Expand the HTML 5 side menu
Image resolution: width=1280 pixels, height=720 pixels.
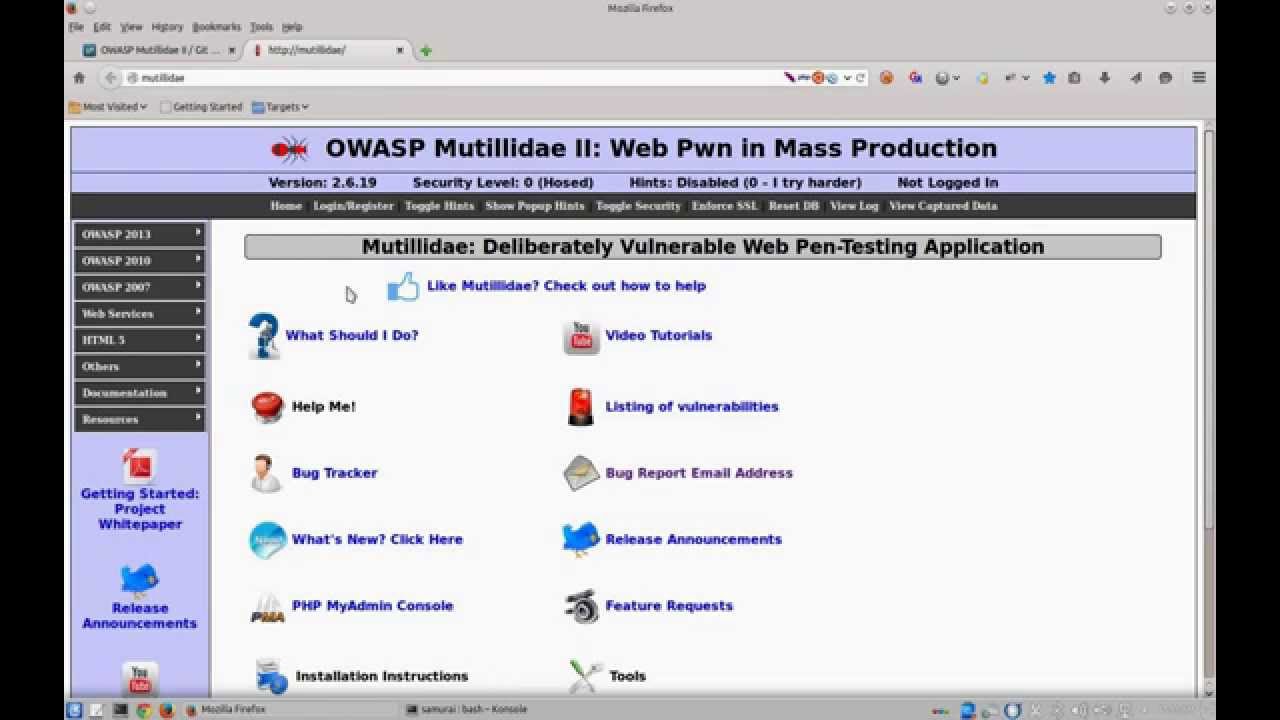140,340
